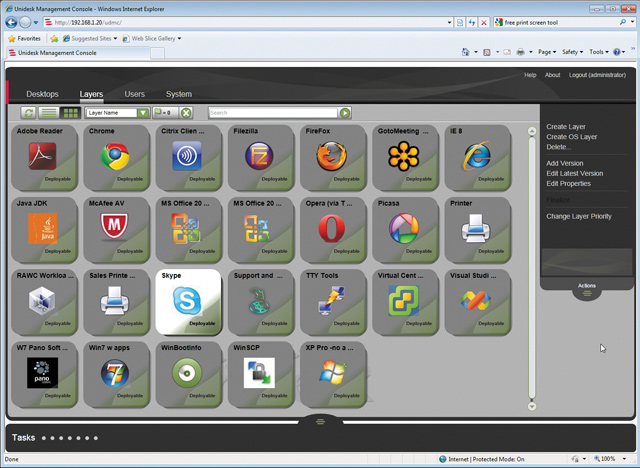This screenshot has width=640, height=468.
Task: Click into the layer Search field
Action: click(x=273, y=113)
